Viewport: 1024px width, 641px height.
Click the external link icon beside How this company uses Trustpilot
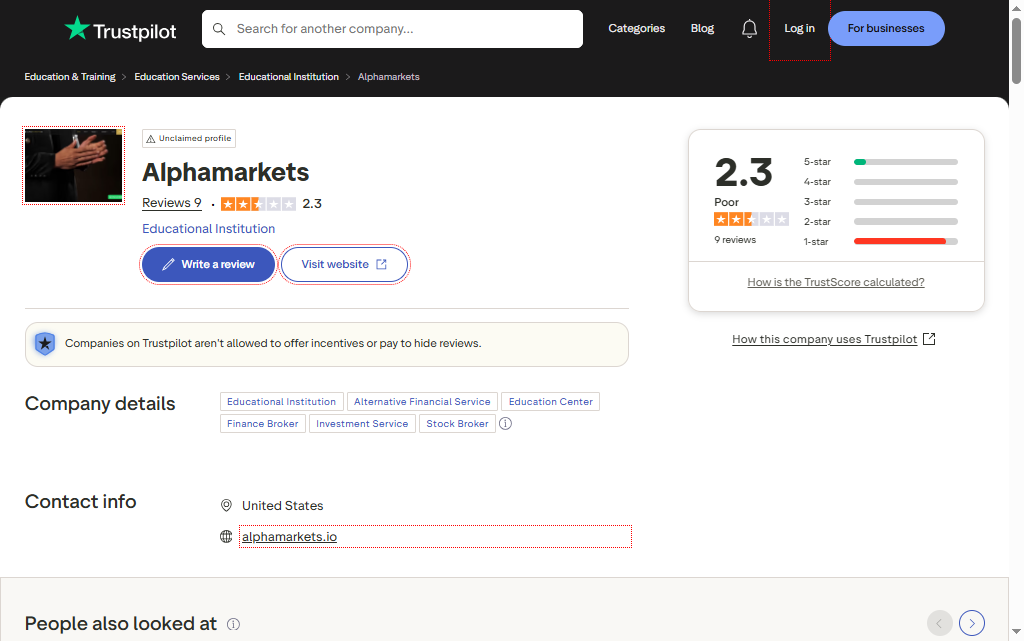click(929, 339)
